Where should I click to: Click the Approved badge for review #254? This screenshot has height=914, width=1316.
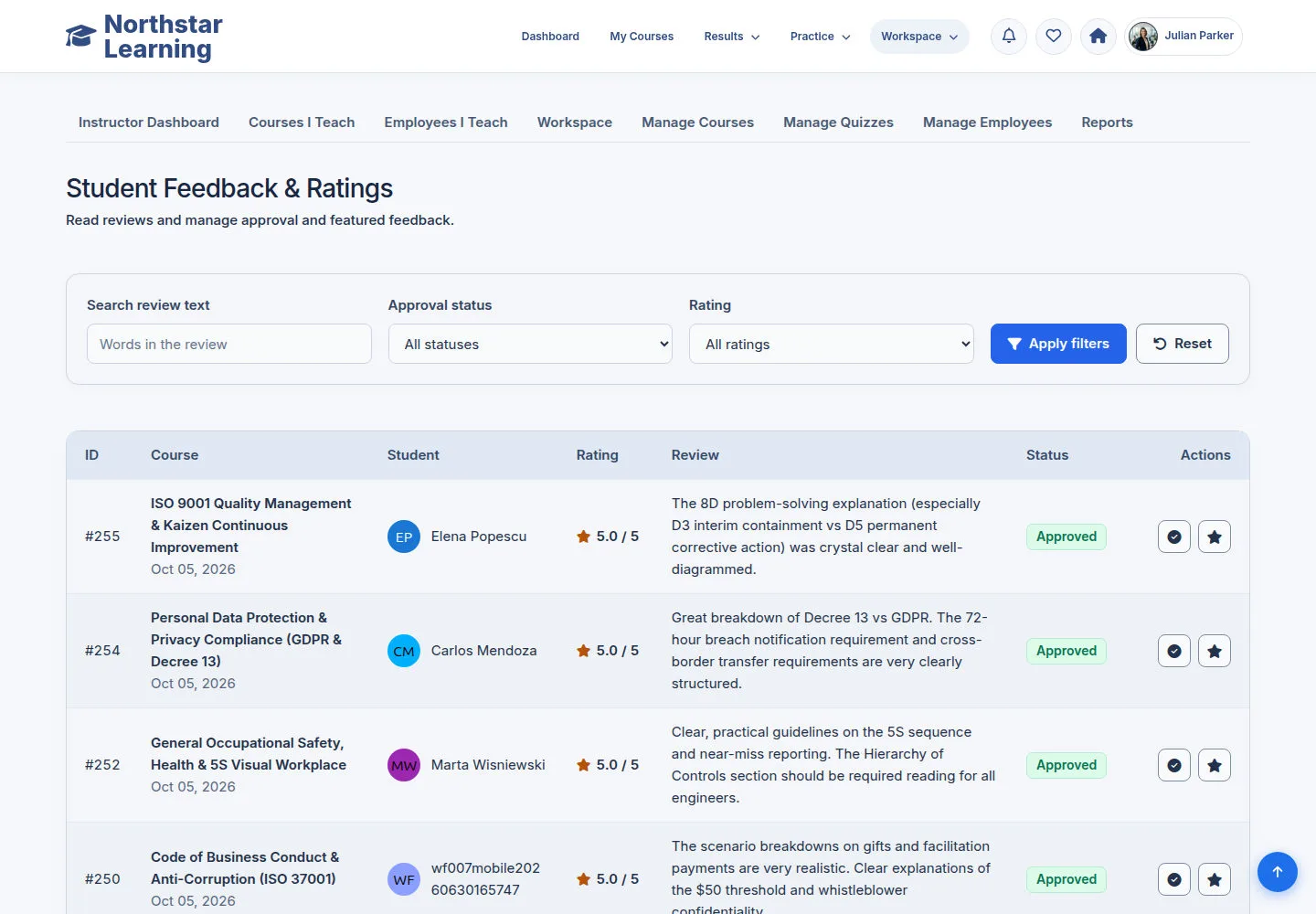(1067, 651)
